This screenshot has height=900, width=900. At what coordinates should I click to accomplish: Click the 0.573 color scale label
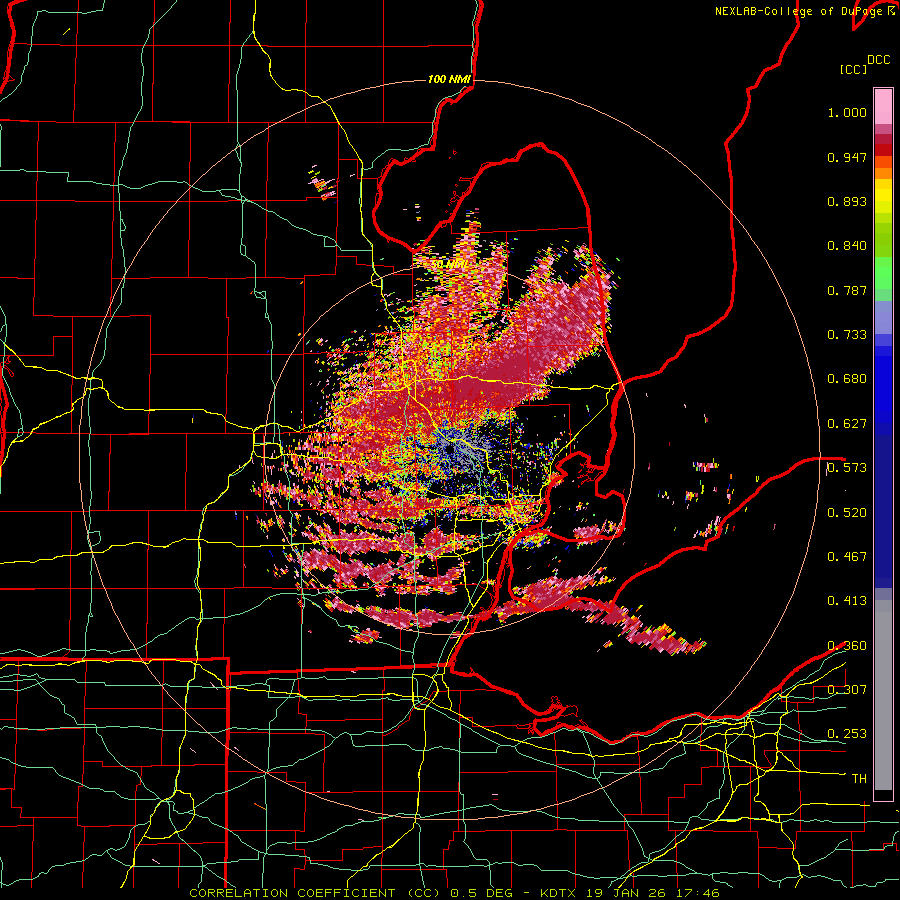tap(847, 467)
